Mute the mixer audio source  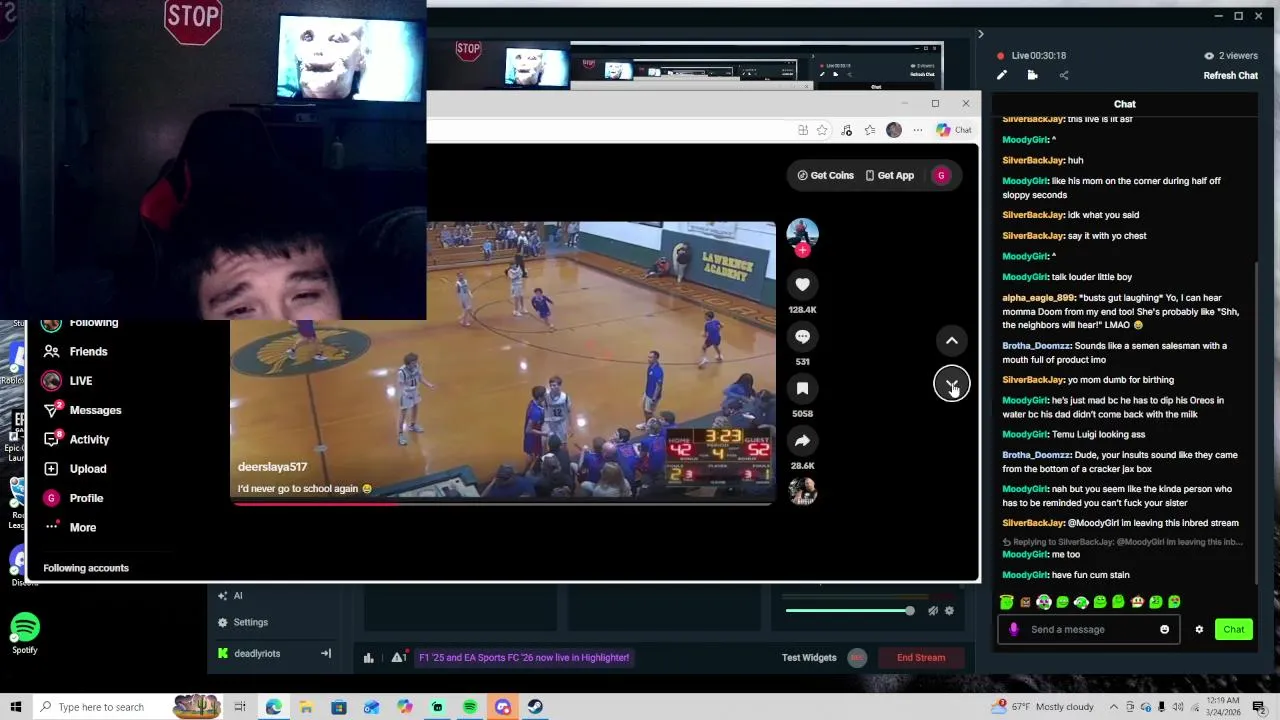tap(932, 611)
